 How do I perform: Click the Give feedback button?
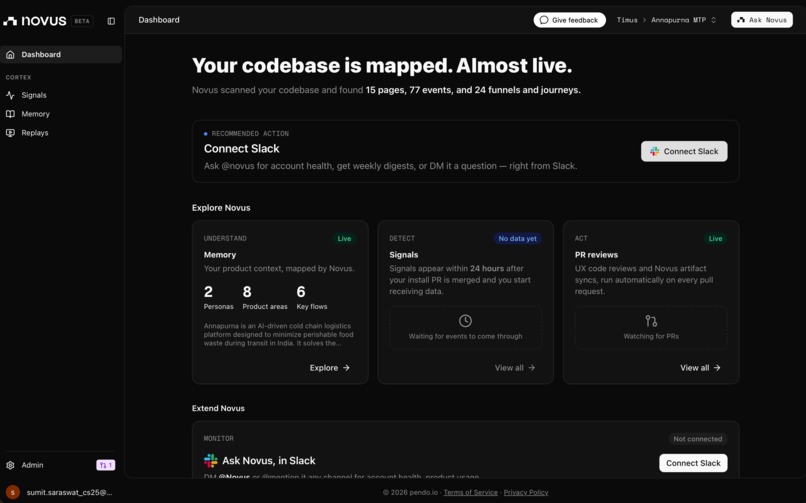570,20
